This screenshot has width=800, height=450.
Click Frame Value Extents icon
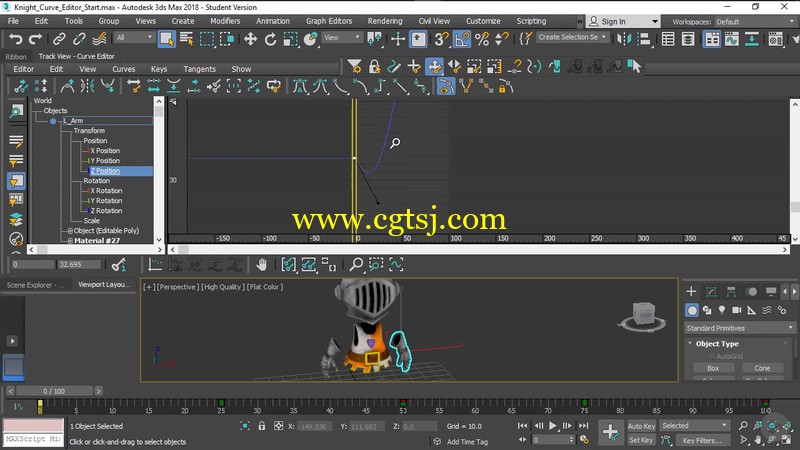308,264
